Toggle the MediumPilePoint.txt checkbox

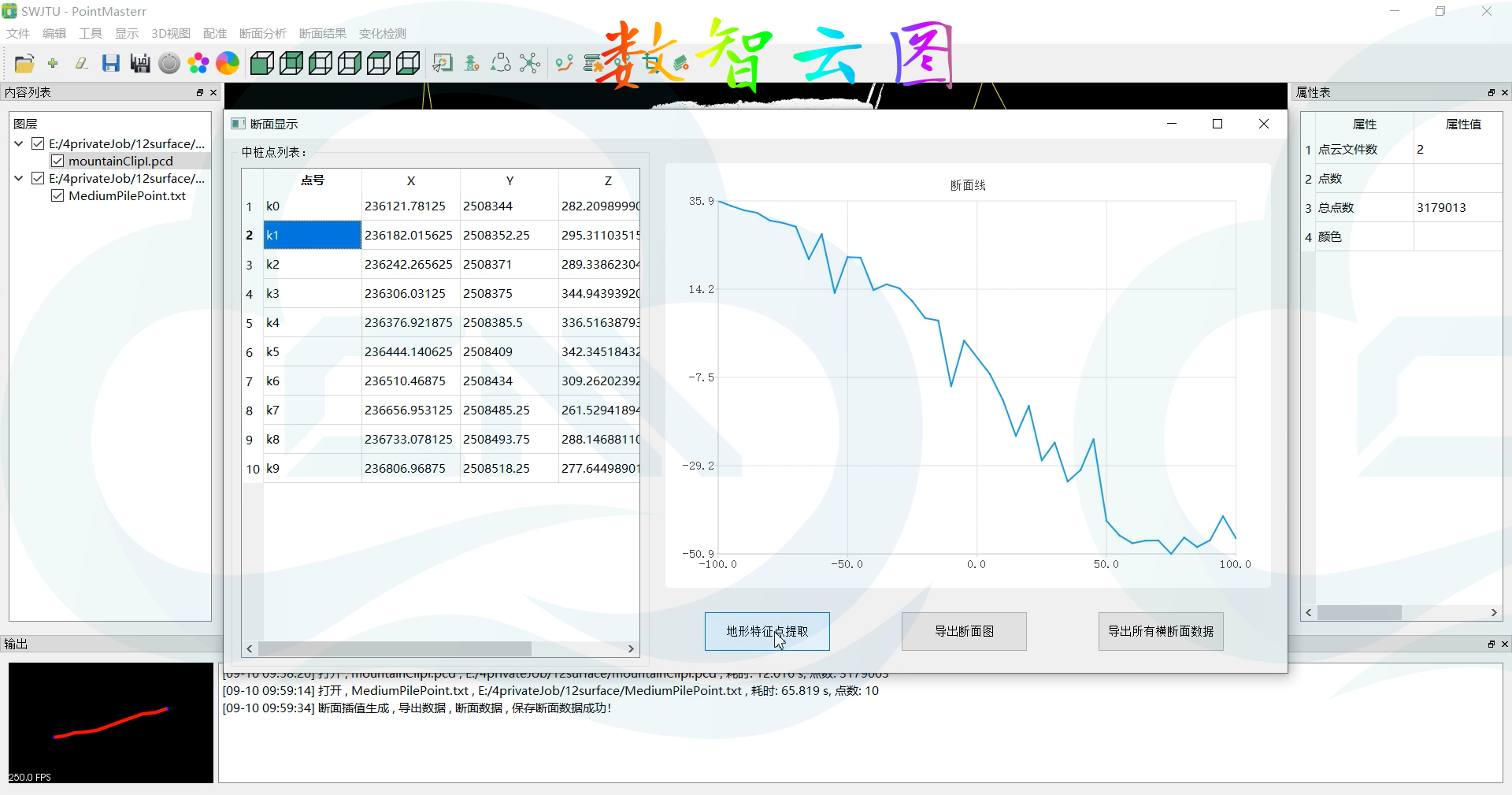click(x=57, y=195)
